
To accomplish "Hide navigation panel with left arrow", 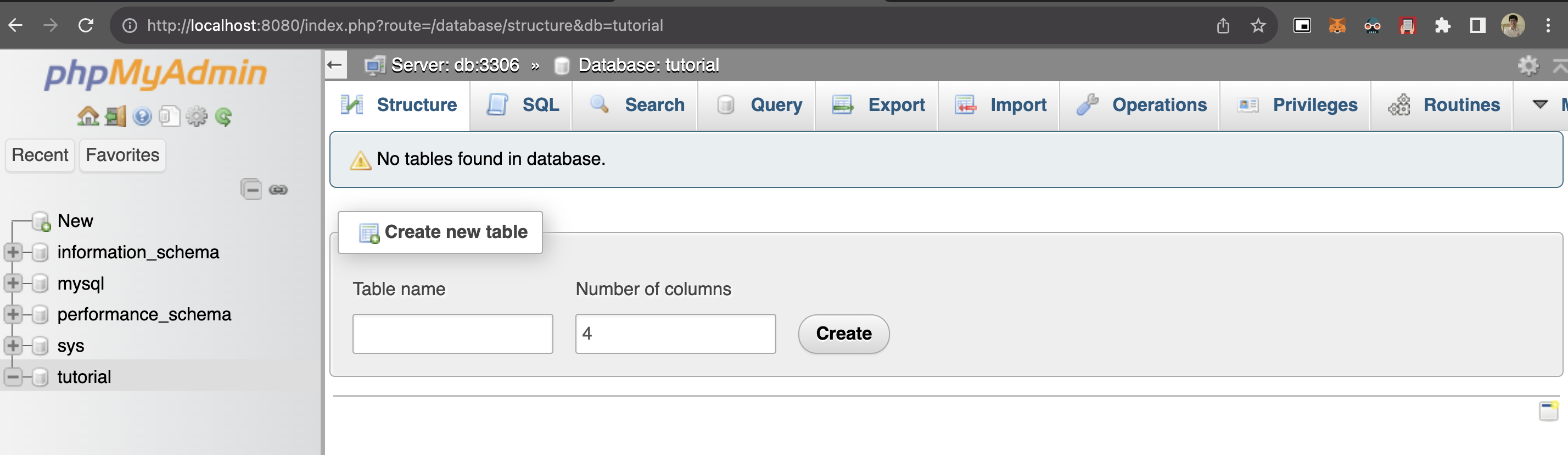I will [335, 64].
